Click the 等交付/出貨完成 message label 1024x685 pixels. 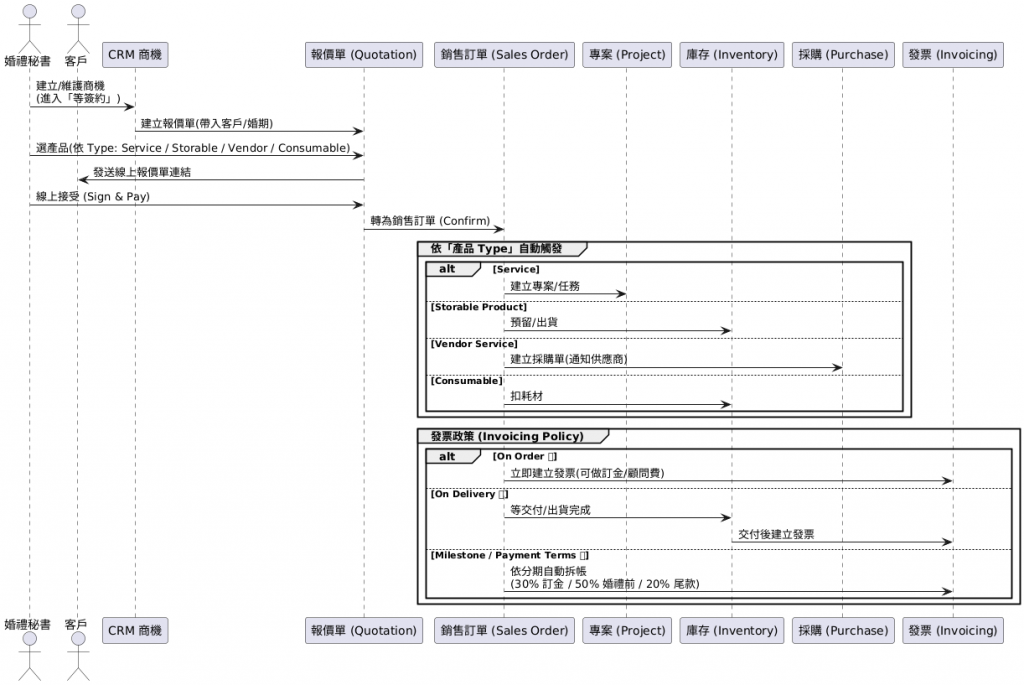(x=550, y=510)
